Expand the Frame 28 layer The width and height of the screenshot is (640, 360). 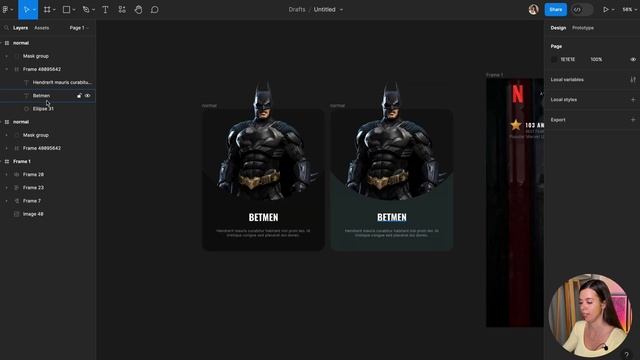click(x=6, y=175)
